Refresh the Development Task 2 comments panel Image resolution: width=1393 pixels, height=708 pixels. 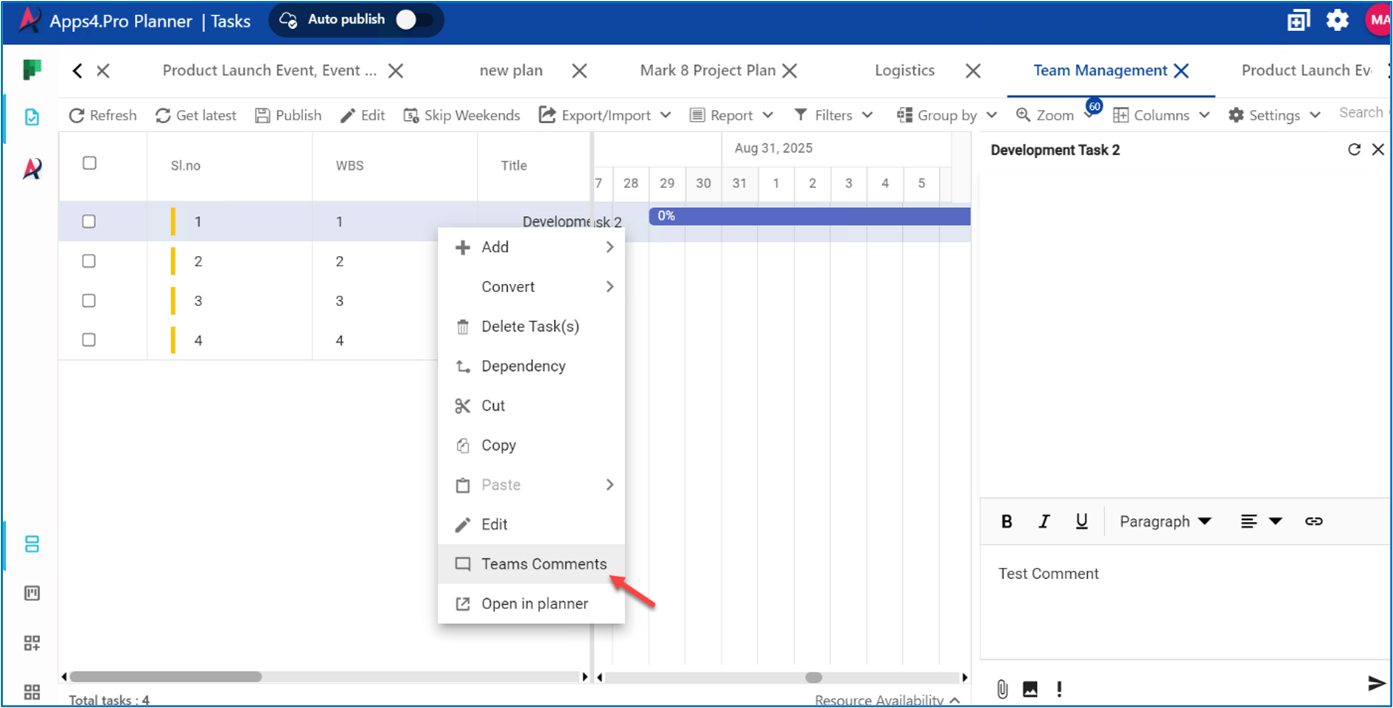point(1354,150)
